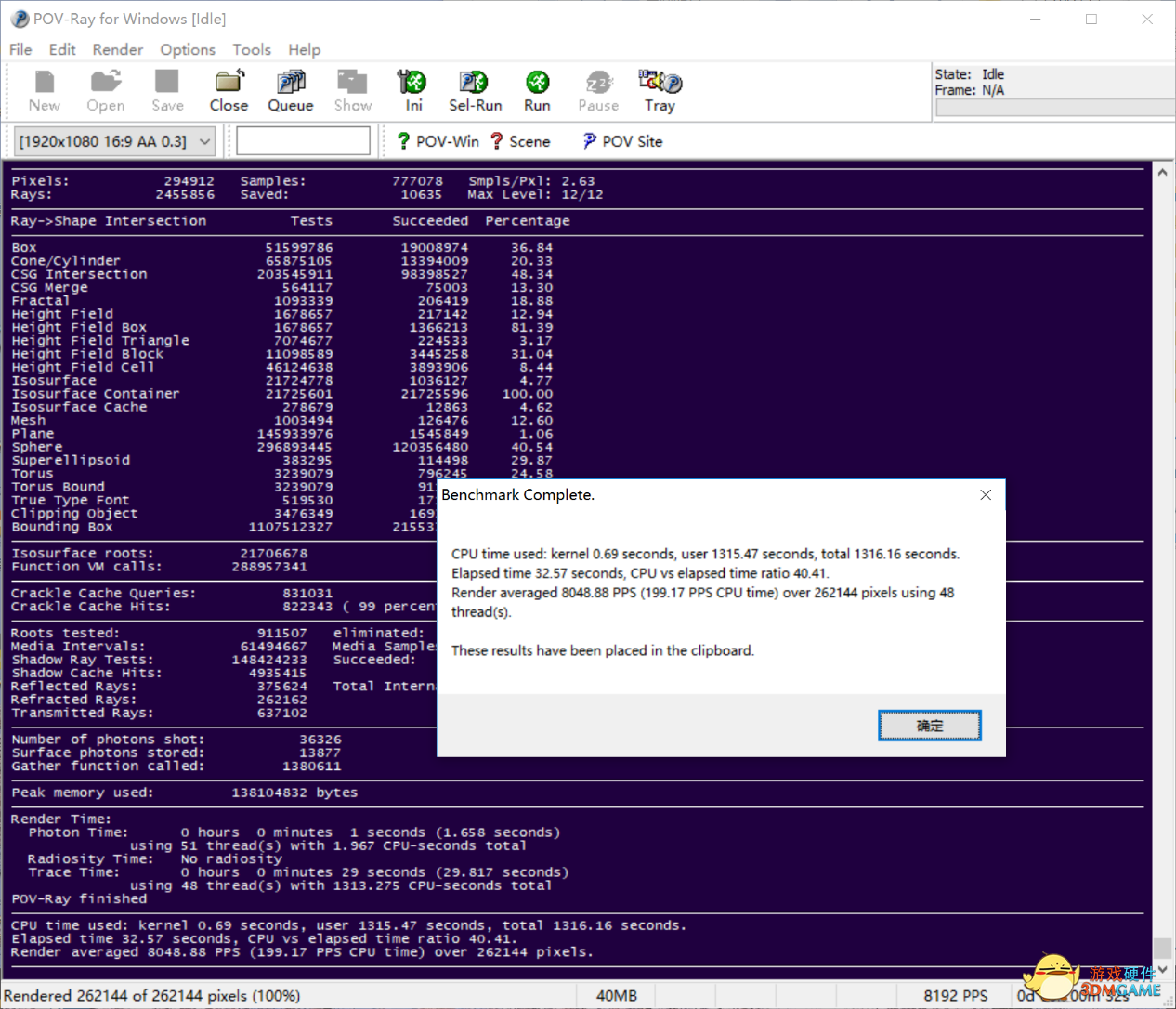Click the 40MB status bar entry
Image resolution: width=1176 pixels, height=1009 pixels.
617,995
